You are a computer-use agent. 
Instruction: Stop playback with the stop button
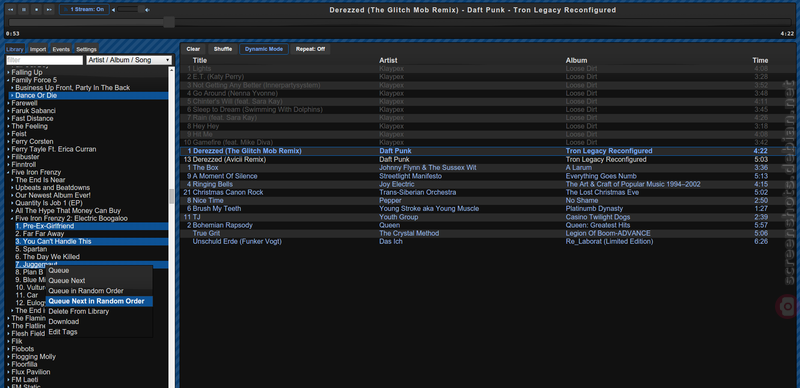[x=36, y=10]
